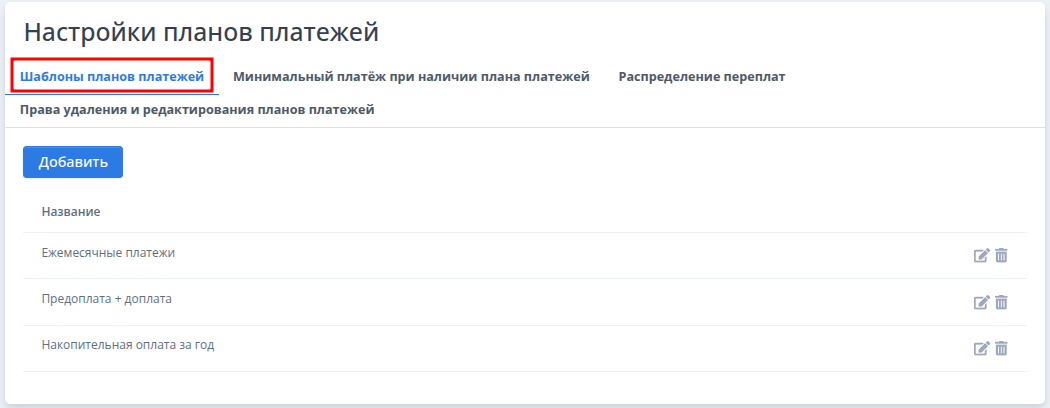Open the Минимальный платёж при наличии плана платежей tab

pyautogui.click(x=411, y=76)
